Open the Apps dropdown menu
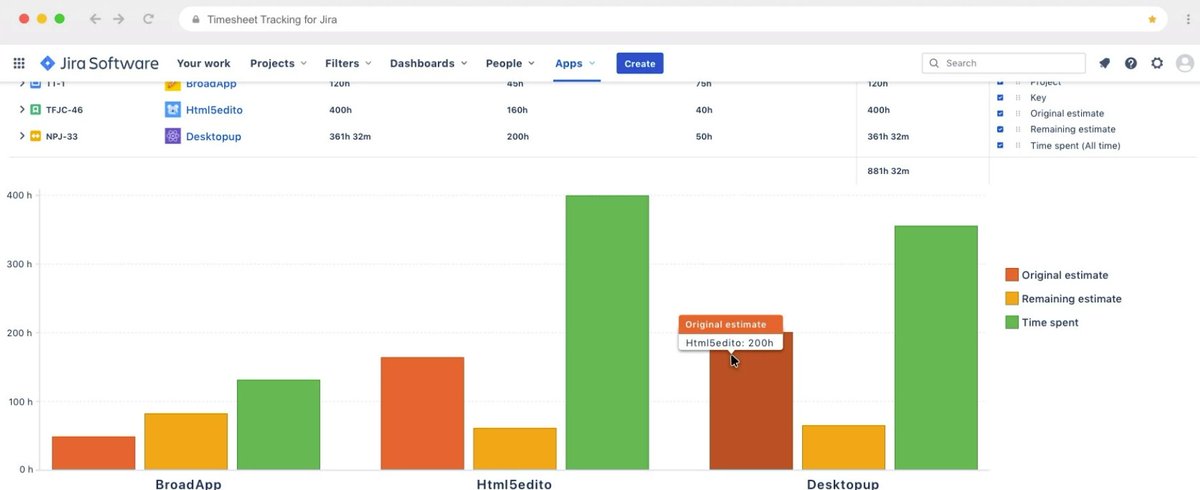This screenshot has width=1200, height=490. click(575, 63)
